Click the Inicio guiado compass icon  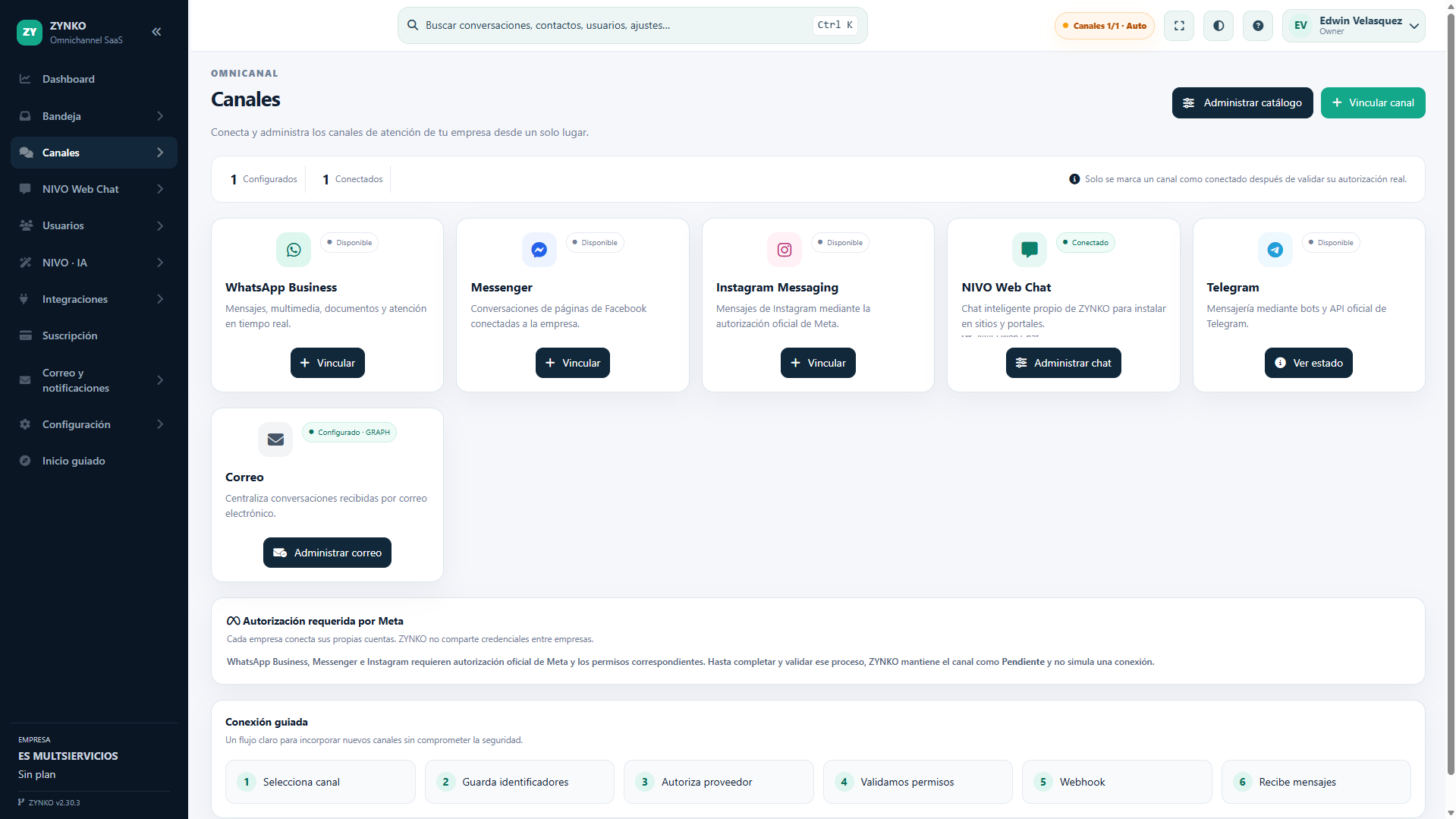pos(25,461)
